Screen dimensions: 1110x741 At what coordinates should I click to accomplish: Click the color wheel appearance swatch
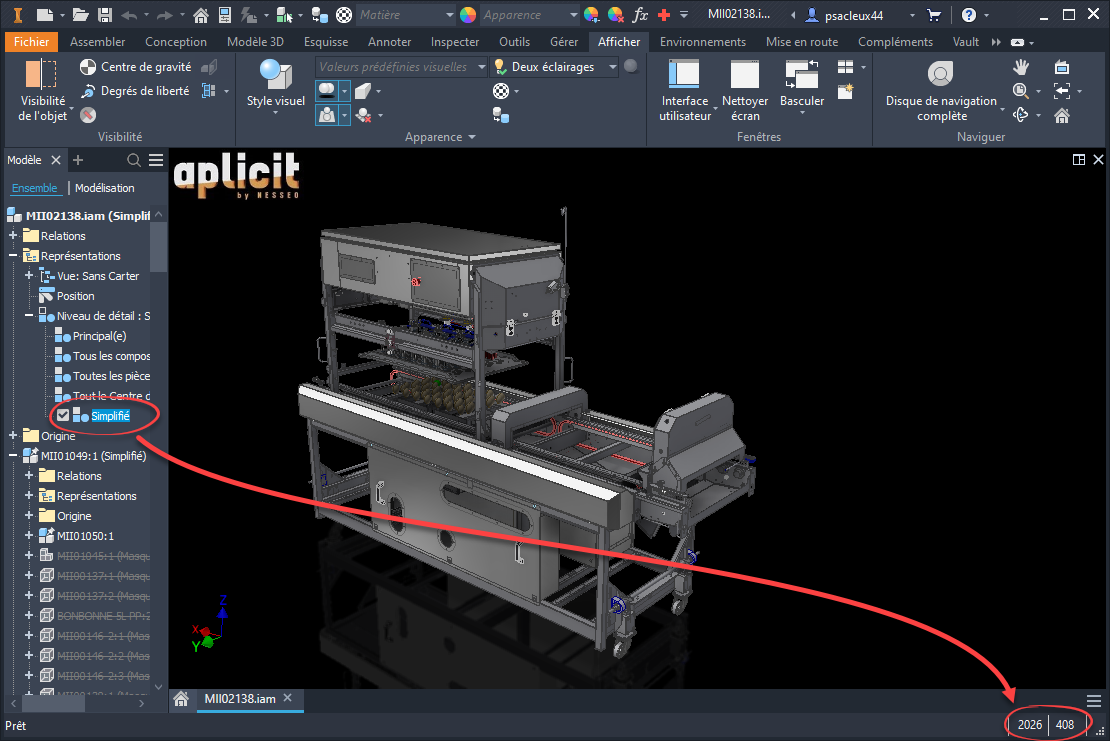pyautogui.click(x=468, y=15)
